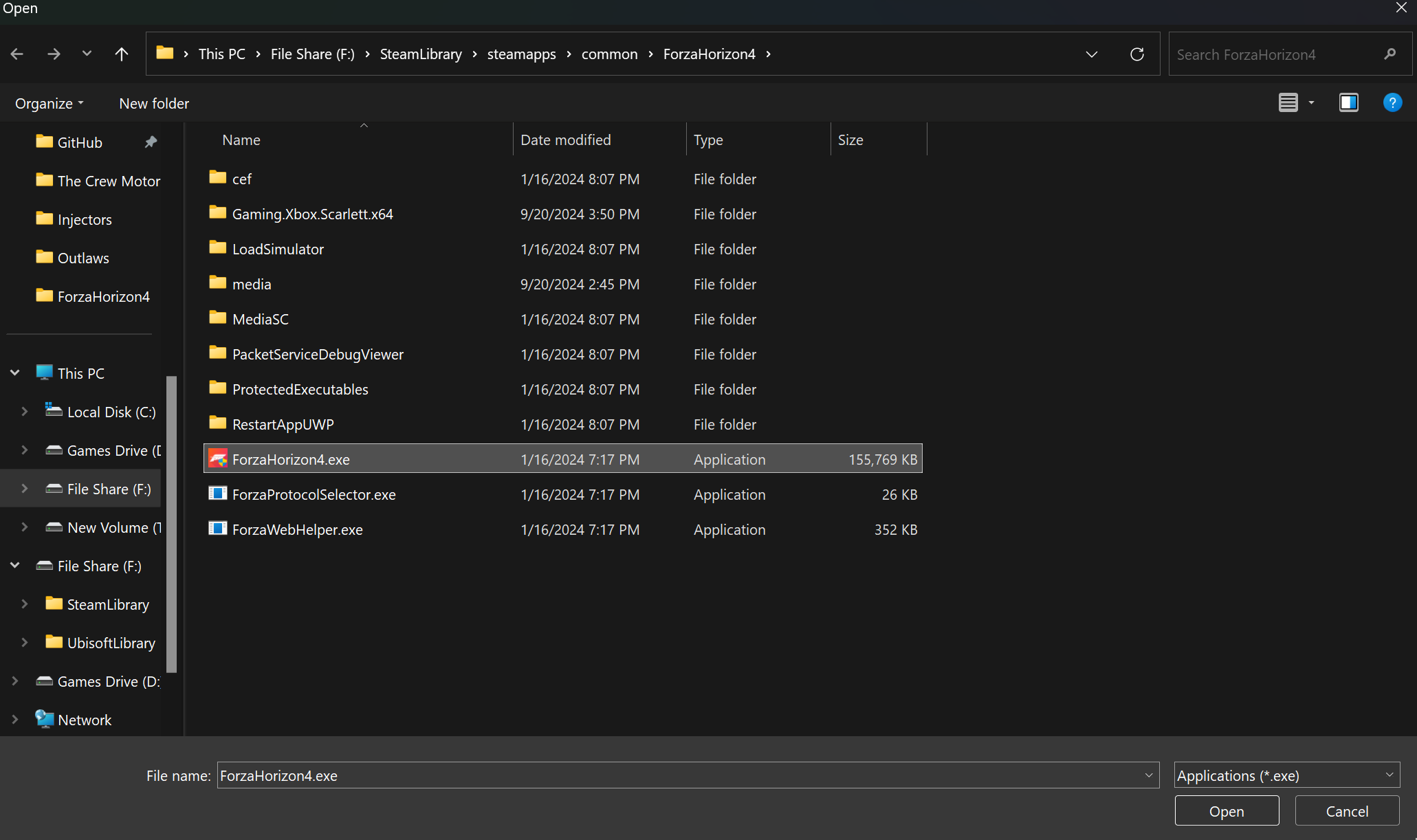Expand New Volume drive node
The image size is (1417, 840).
click(x=25, y=527)
